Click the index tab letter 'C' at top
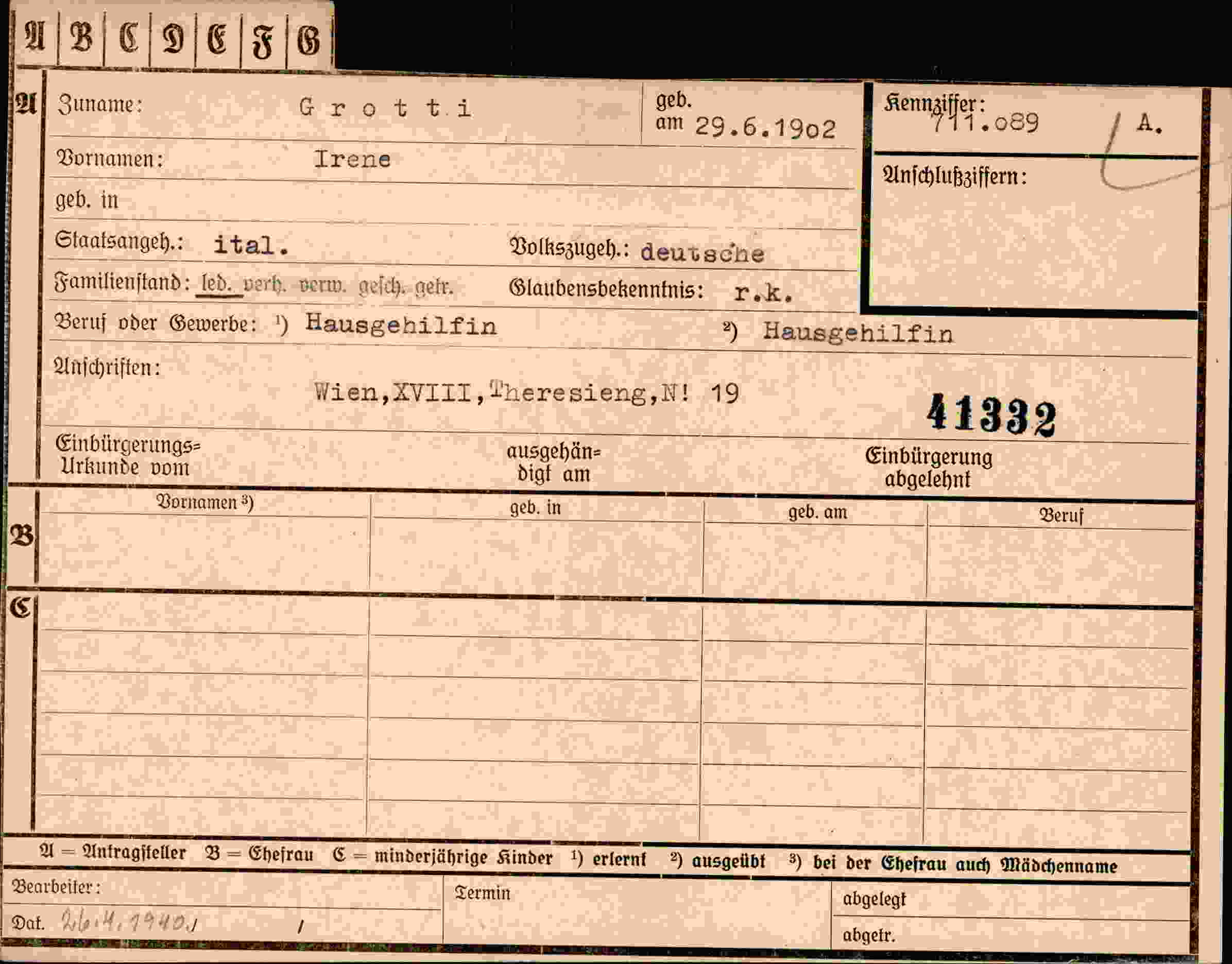1232x964 pixels. click(x=129, y=38)
